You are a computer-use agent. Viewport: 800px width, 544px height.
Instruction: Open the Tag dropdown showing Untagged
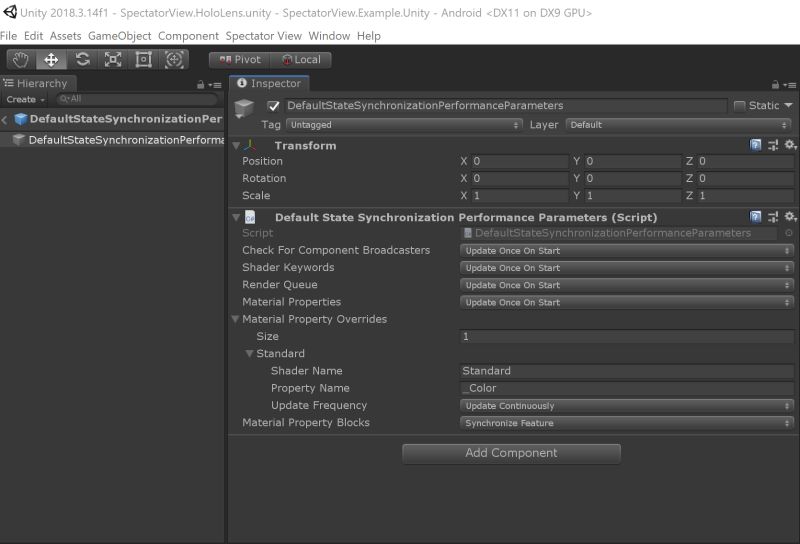click(404, 125)
